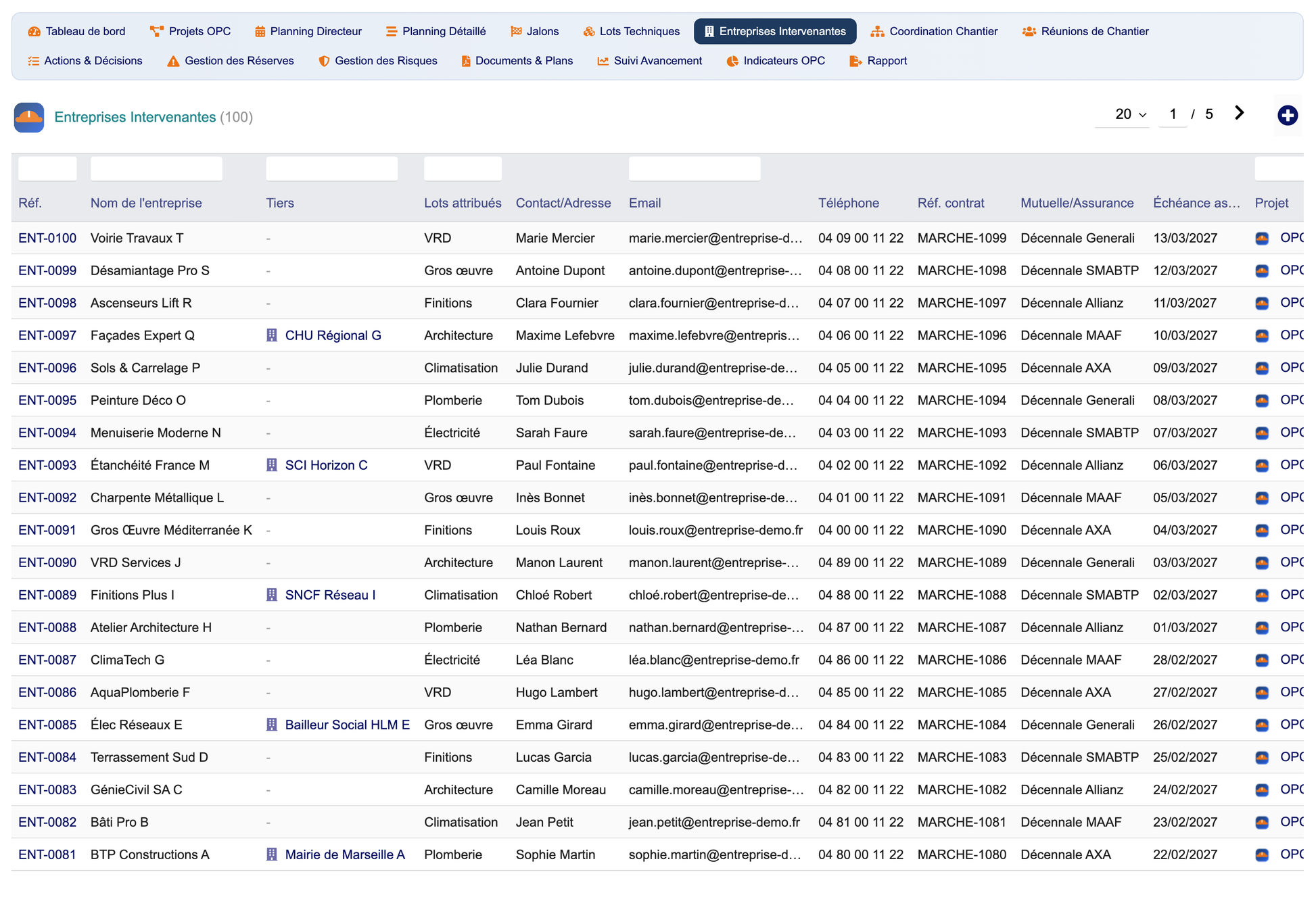This screenshot has width=1316, height=920.
Task: Open the Tableau de bord tab
Action: 76,31
